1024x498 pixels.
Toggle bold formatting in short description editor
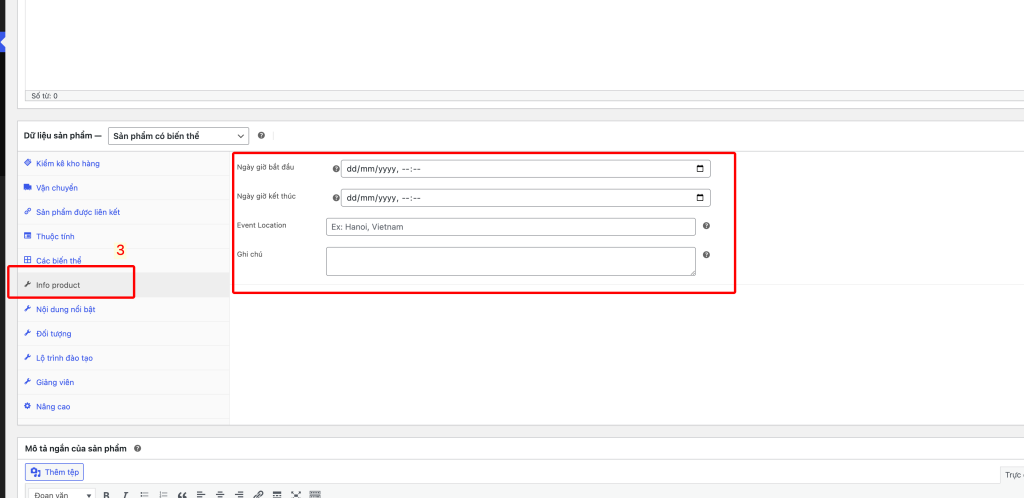[x=106, y=494]
